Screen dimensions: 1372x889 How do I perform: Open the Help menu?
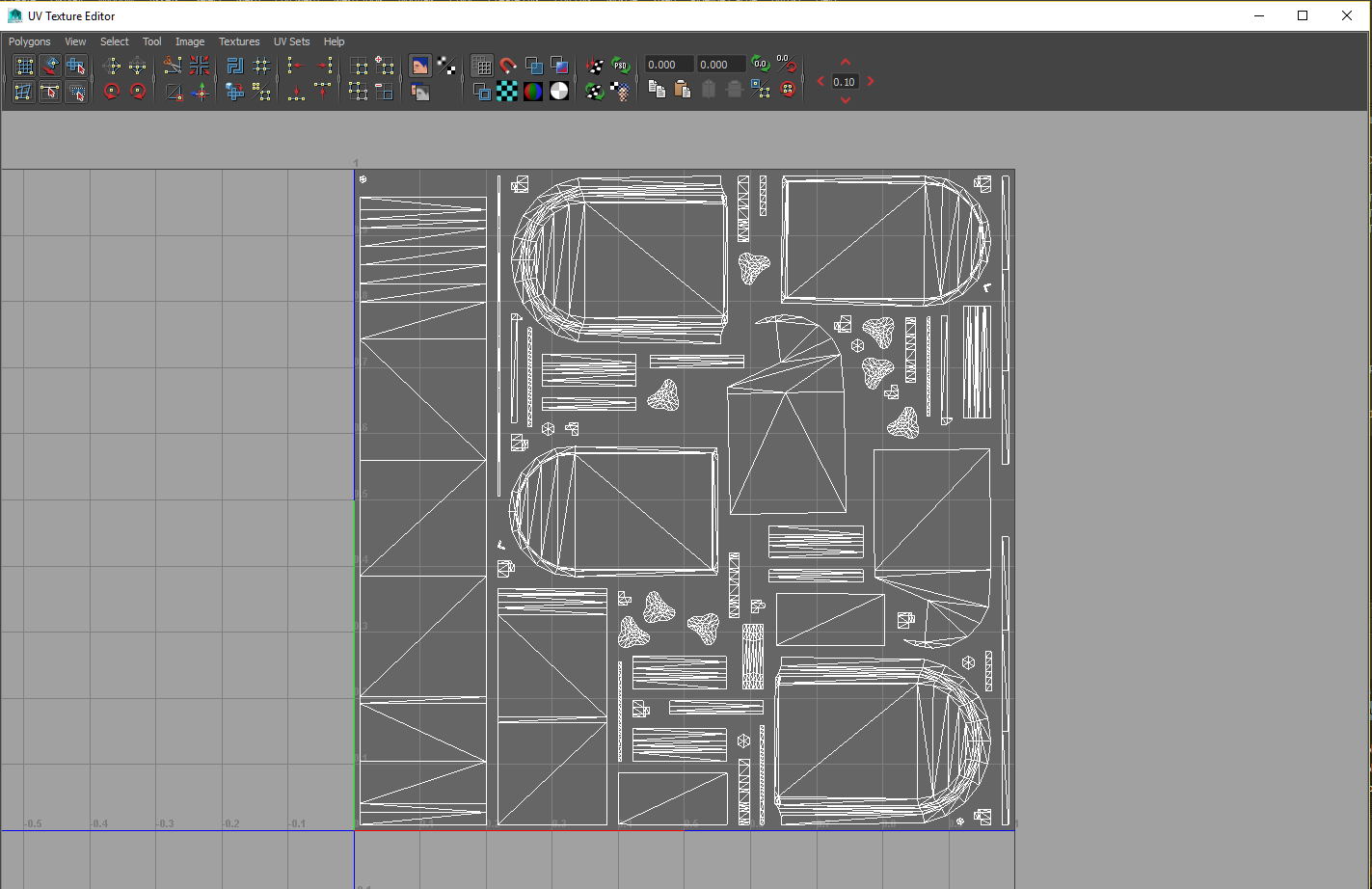coord(334,41)
